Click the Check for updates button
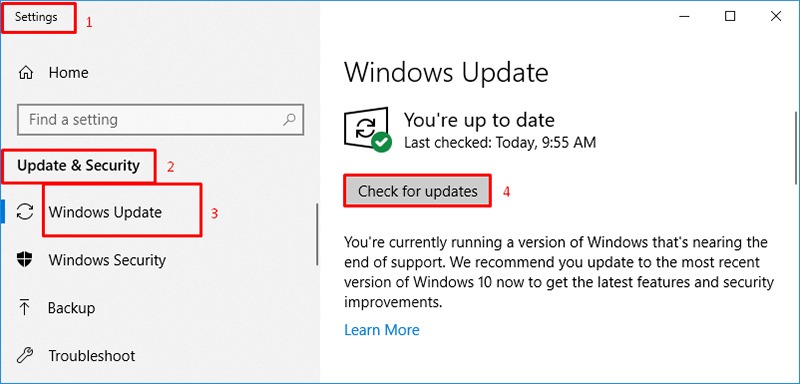This screenshot has width=800, height=384. coord(417,191)
